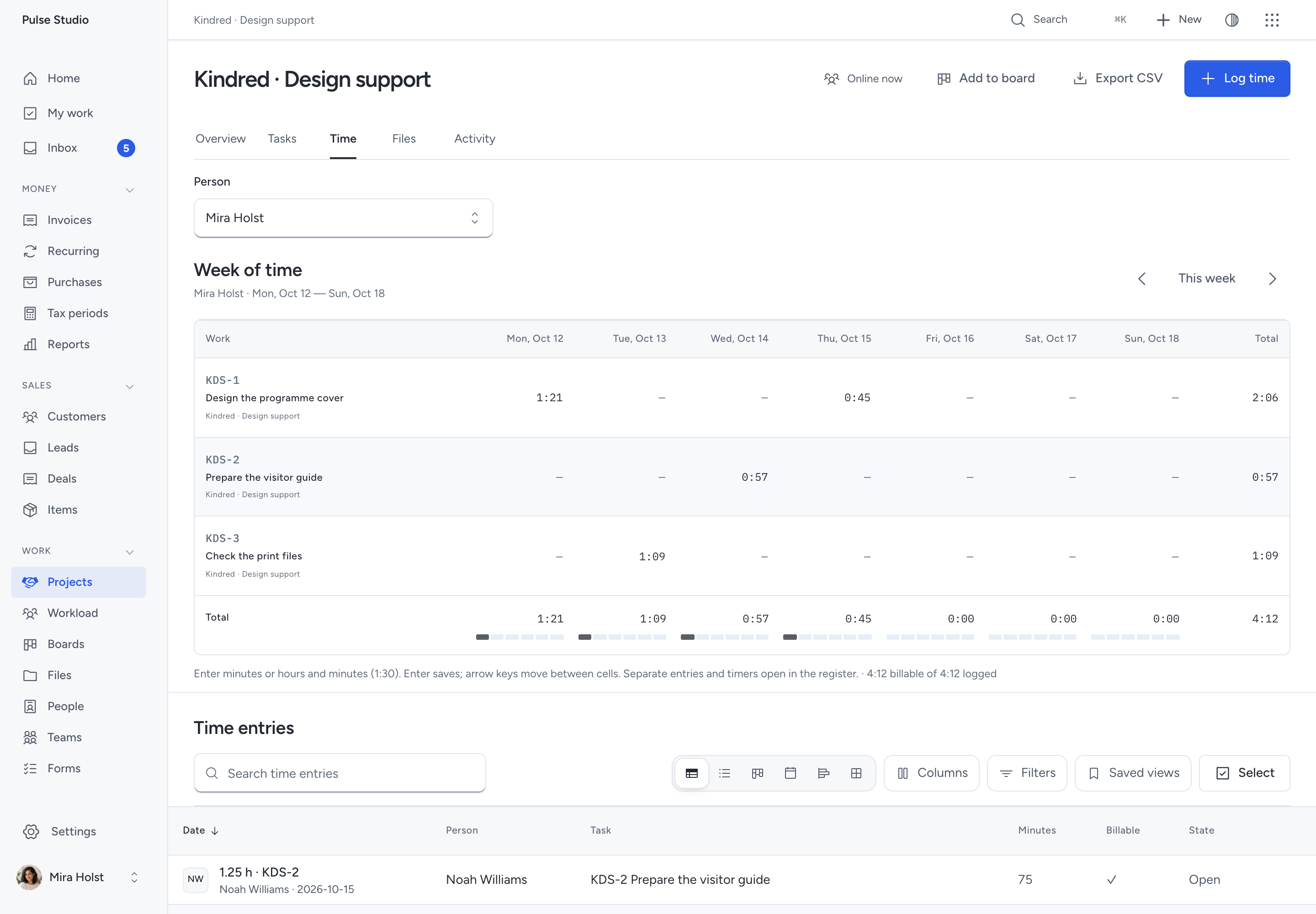The width and height of the screenshot is (1316, 914).
Task: Open the Mira Holst account switcher
Action: pyautogui.click(x=79, y=877)
